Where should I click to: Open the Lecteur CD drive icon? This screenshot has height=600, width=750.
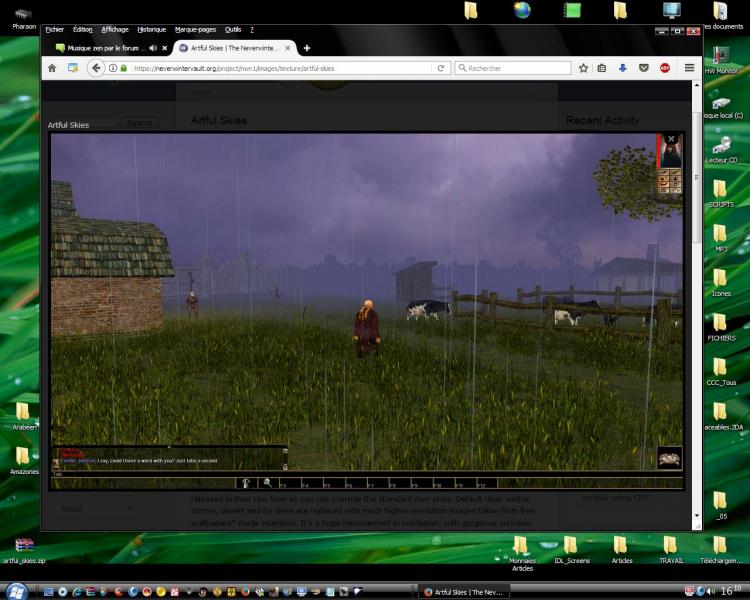tap(721, 149)
